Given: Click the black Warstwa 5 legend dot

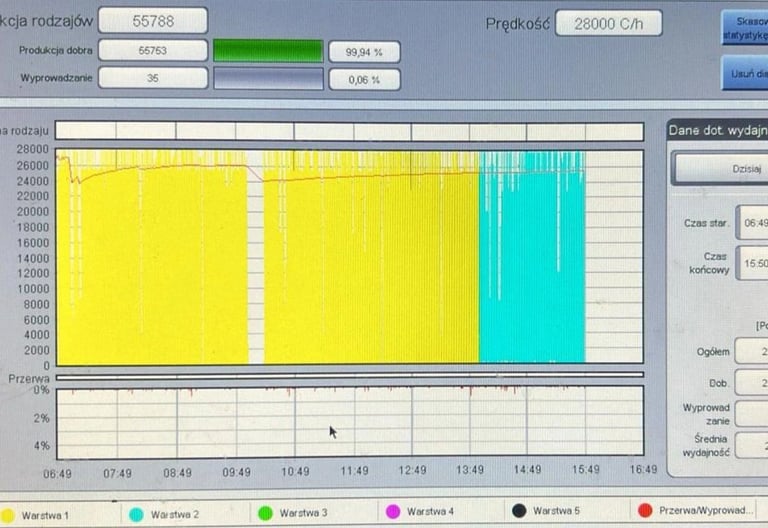Looking at the screenshot, I should [x=519, y=511].
